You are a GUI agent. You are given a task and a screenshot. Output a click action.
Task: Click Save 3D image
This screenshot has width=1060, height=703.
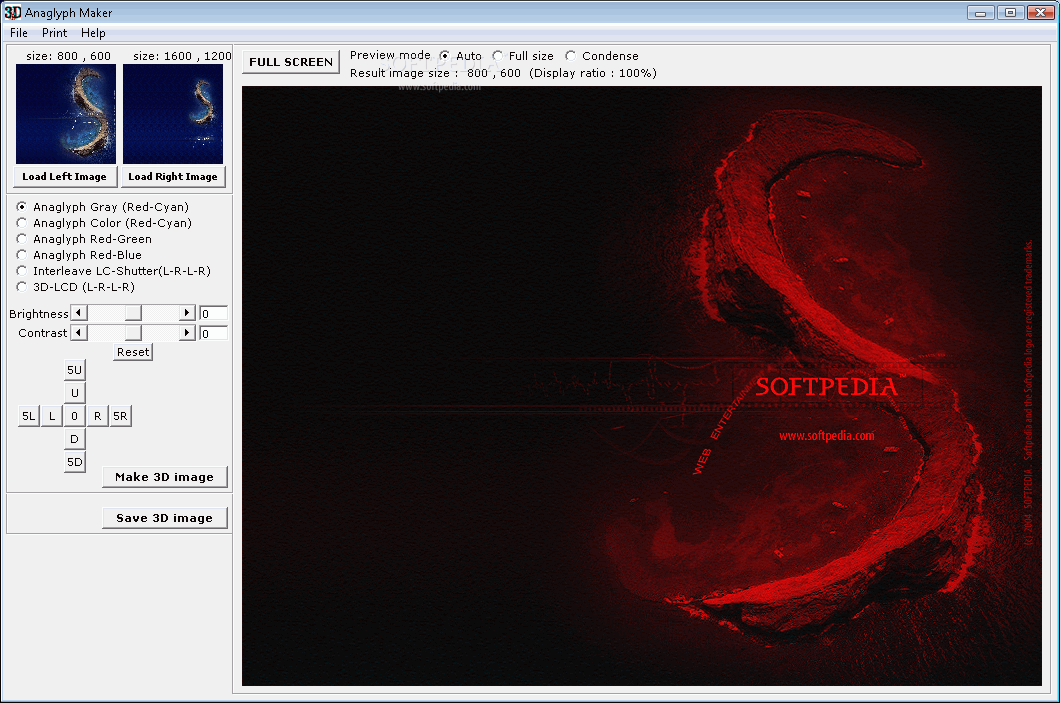tap(164, 518)
